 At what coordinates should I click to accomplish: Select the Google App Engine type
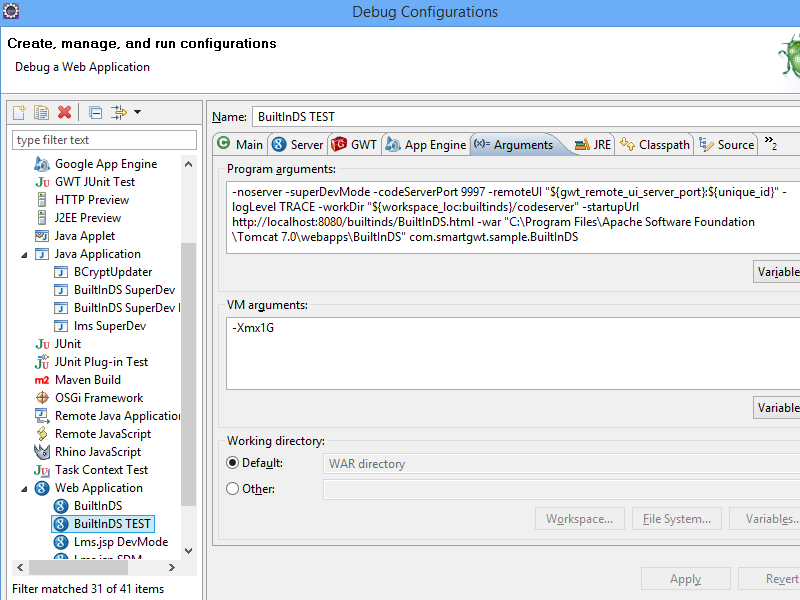tap(105, 164)
